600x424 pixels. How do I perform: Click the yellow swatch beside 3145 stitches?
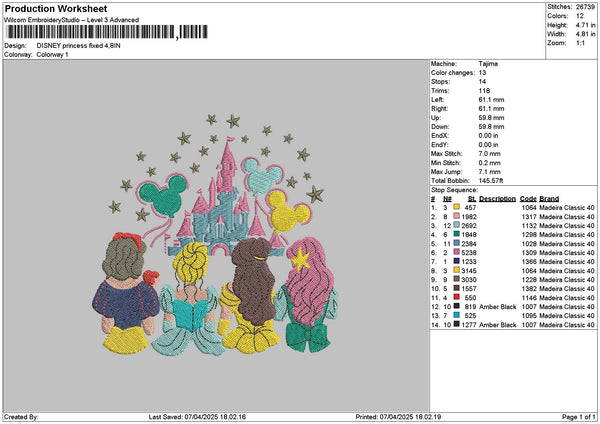pos(457,270)
